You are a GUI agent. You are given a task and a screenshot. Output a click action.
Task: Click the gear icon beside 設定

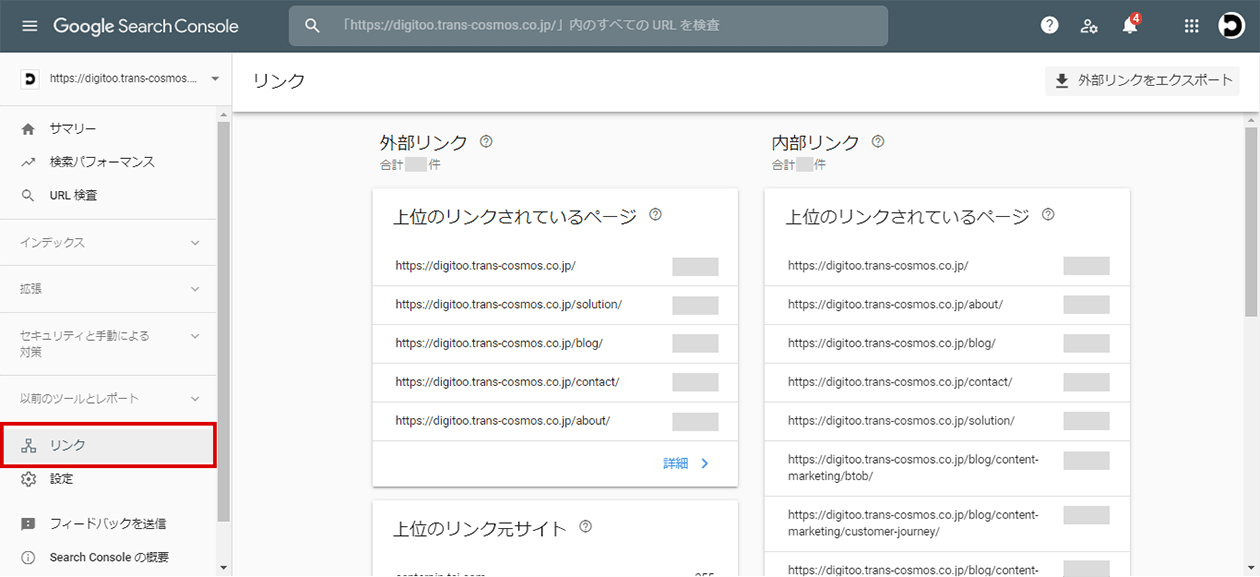[28, 479]
